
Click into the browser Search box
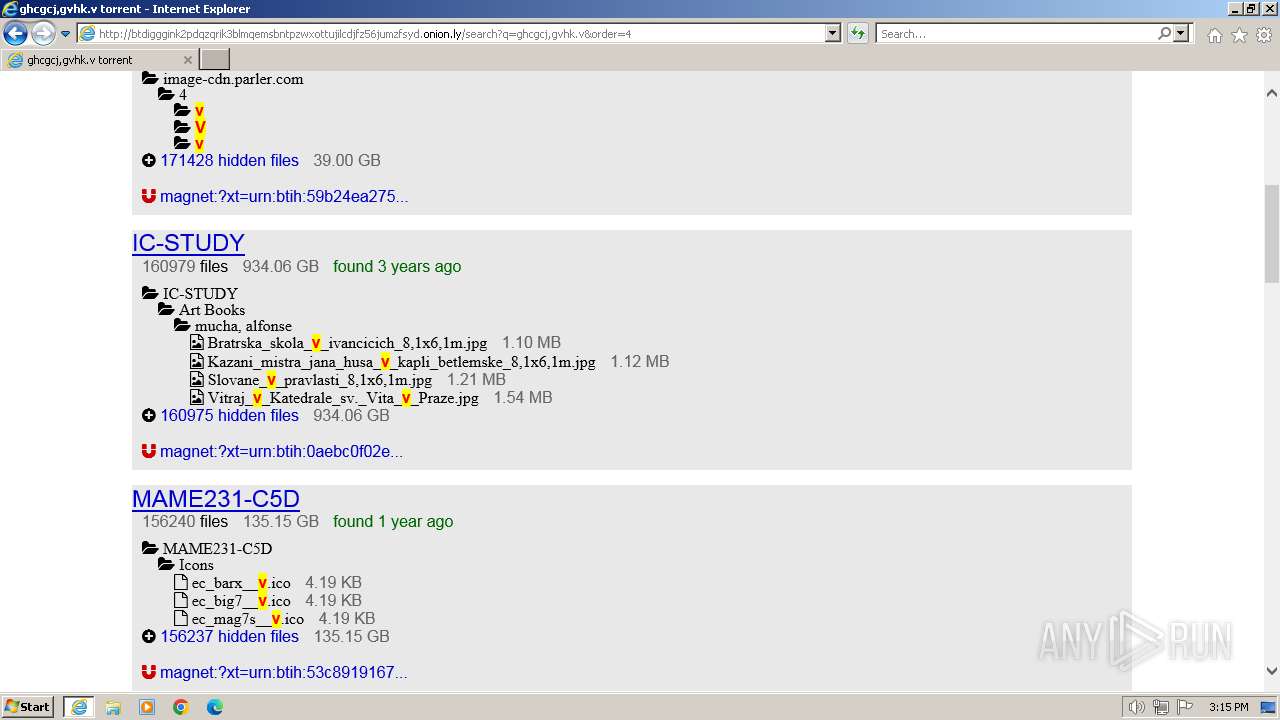1016,33
